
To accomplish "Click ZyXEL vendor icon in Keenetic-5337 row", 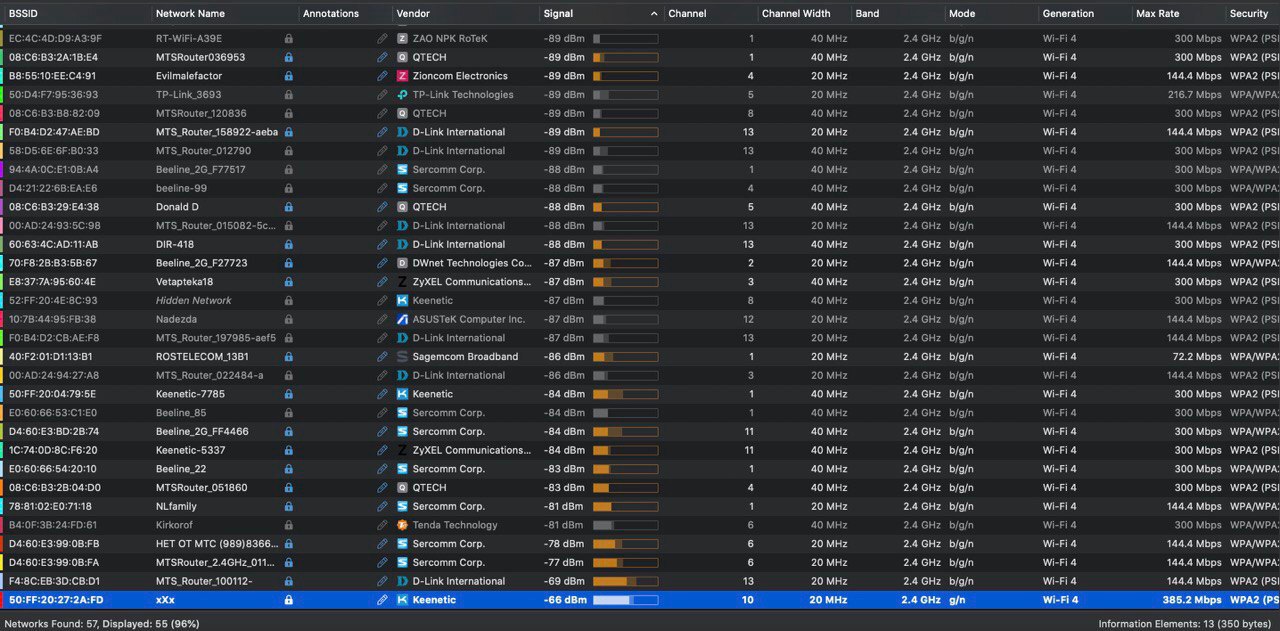I will 402,450.
